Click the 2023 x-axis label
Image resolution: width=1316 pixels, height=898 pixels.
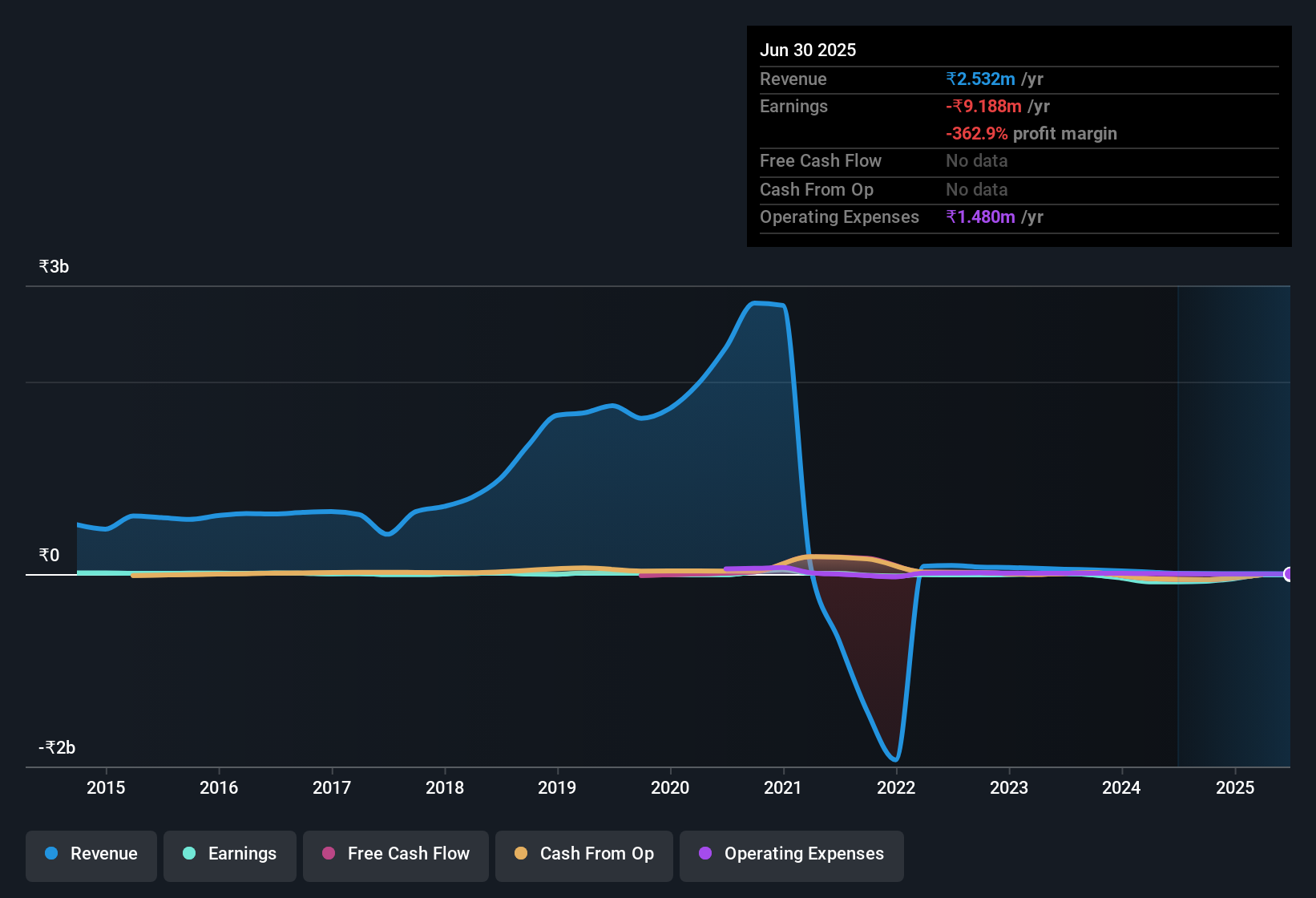pos(1009,787)
